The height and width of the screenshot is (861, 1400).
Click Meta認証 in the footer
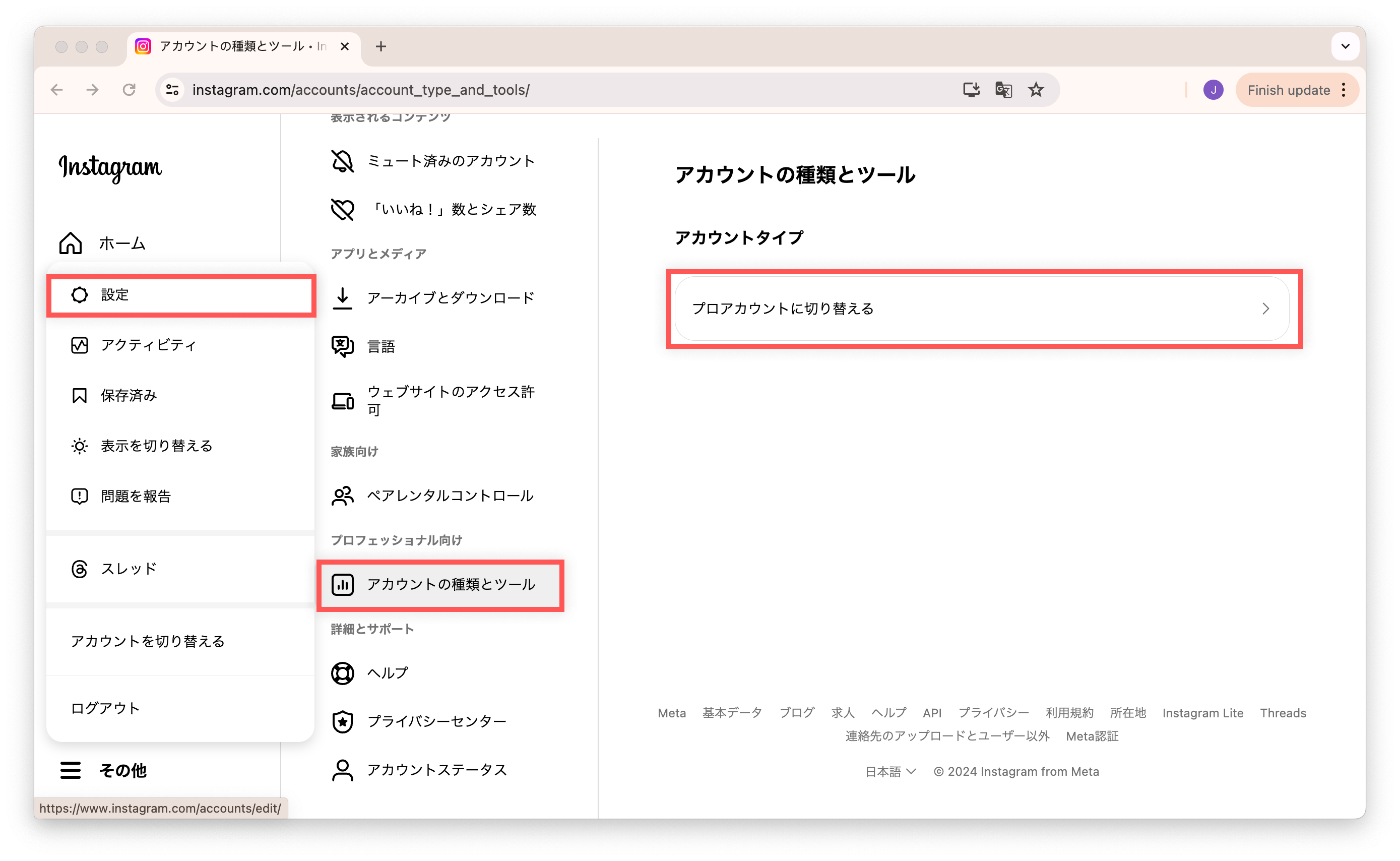coord(1092,736)
